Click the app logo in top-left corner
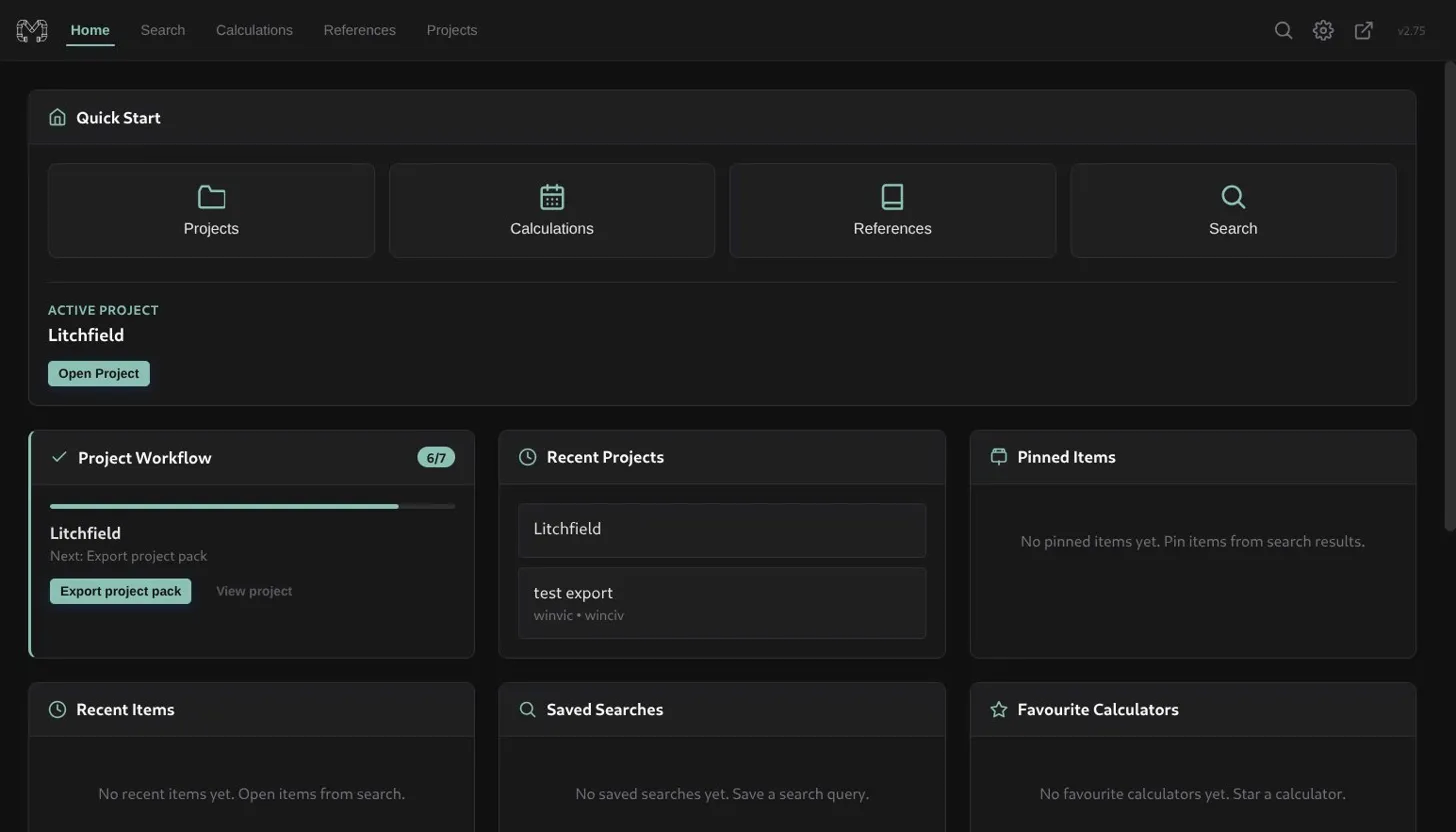Screen dimensions: 1456x832 [x=32, y=30]
